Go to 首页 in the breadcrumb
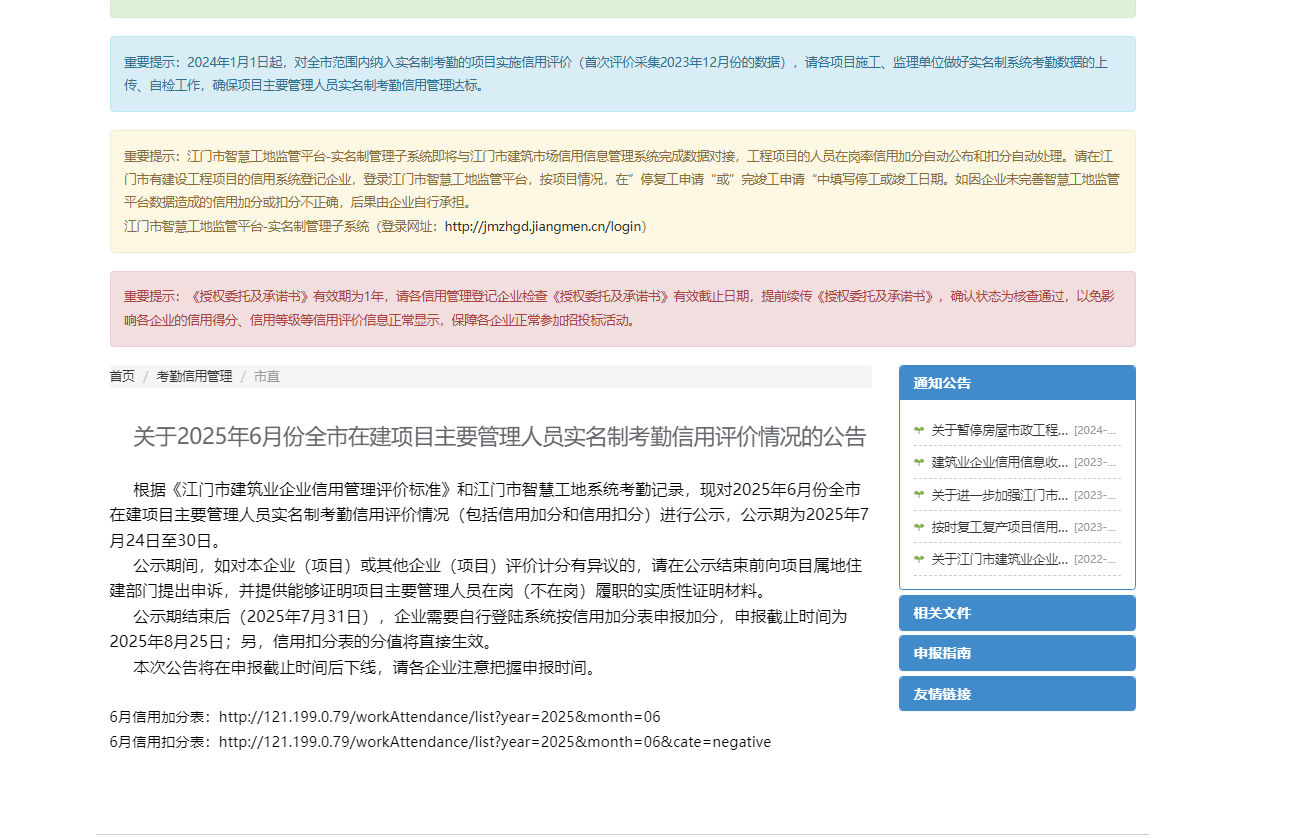This screenshot has width=1314, height=839. coord(122,376)
